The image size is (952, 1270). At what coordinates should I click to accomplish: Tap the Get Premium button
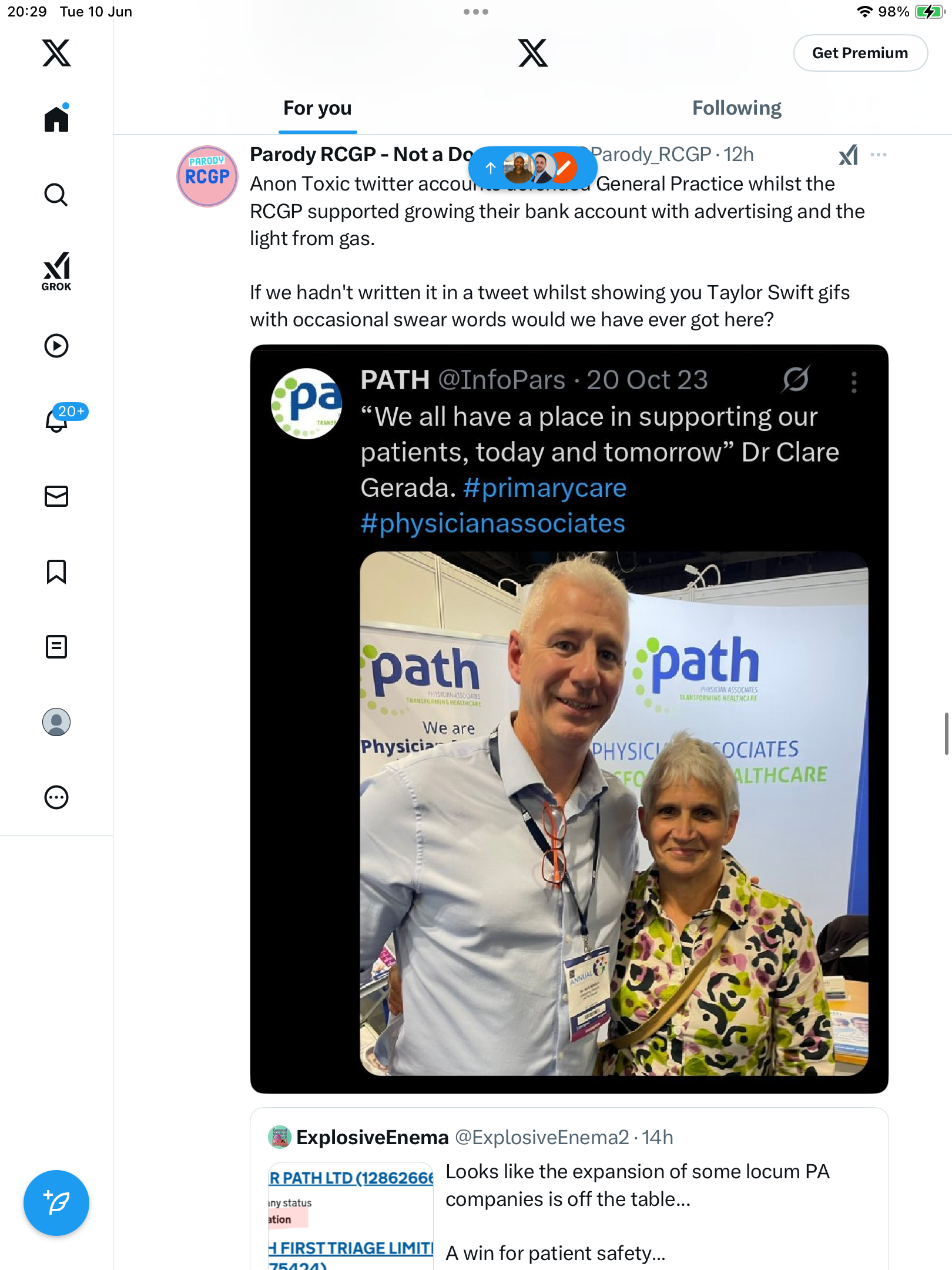[860, 53]
